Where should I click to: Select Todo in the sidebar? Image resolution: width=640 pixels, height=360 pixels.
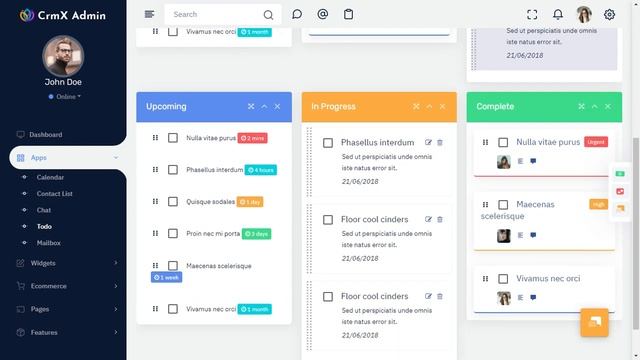tap(44, 227)
